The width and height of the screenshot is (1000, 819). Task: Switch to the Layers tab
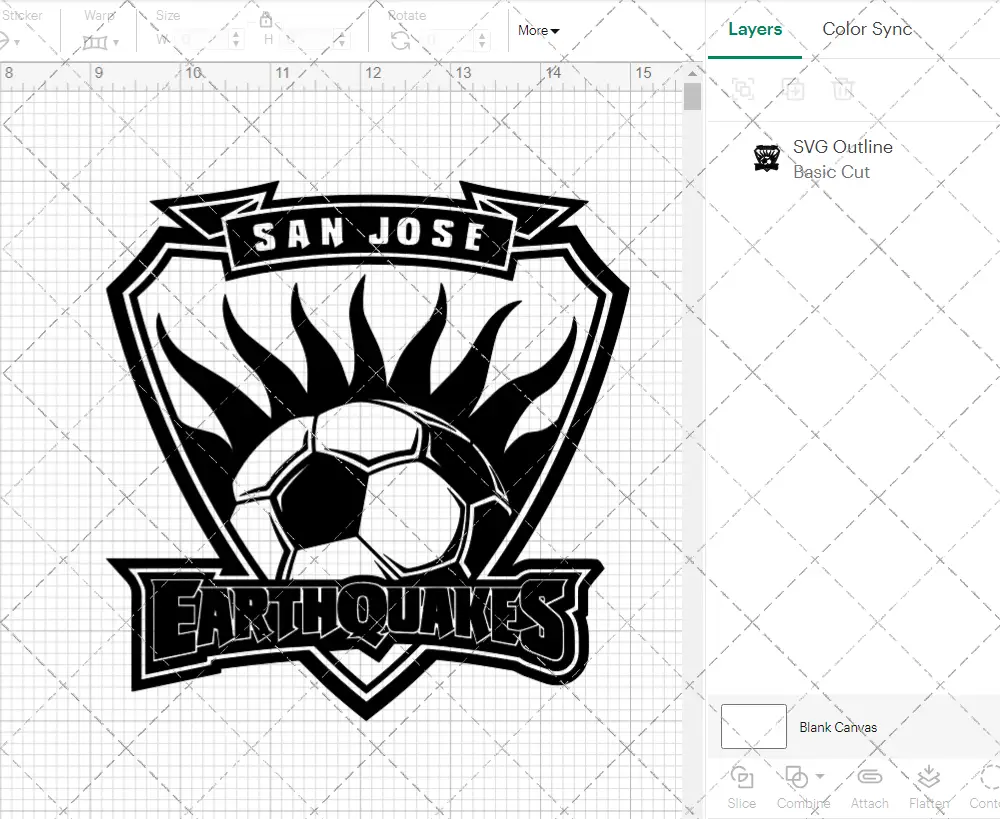click(x=755, y=29)
